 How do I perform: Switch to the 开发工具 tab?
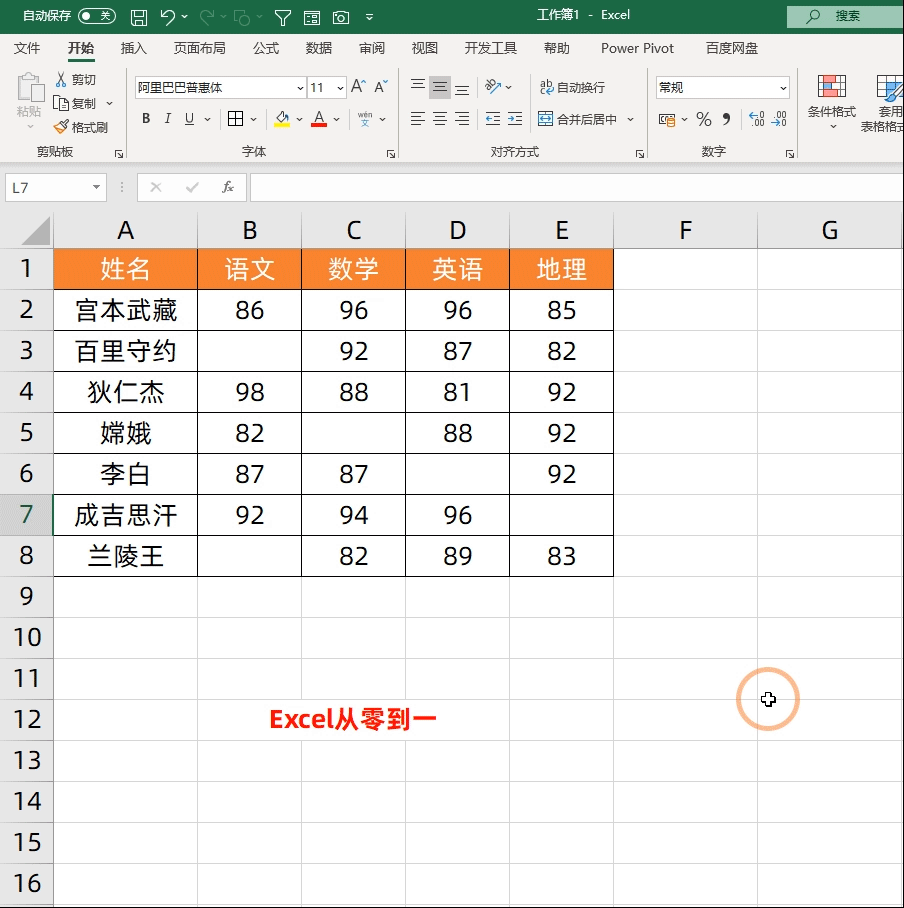(491, 48)
